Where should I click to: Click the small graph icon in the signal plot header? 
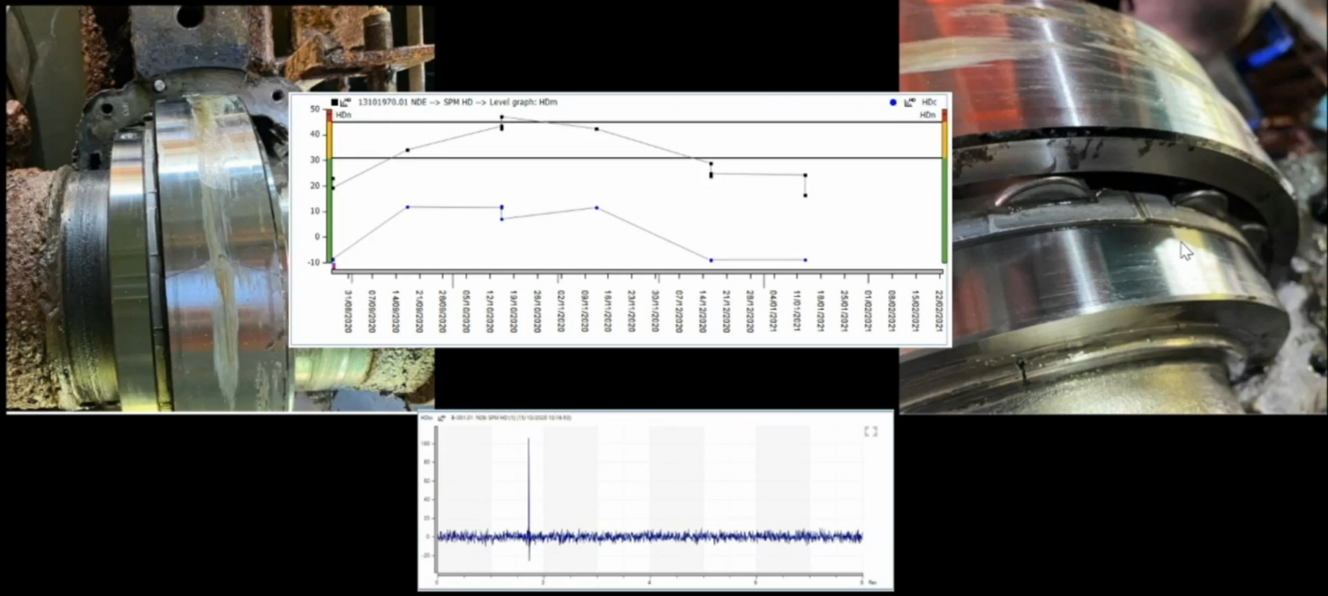tap(442, 417)
